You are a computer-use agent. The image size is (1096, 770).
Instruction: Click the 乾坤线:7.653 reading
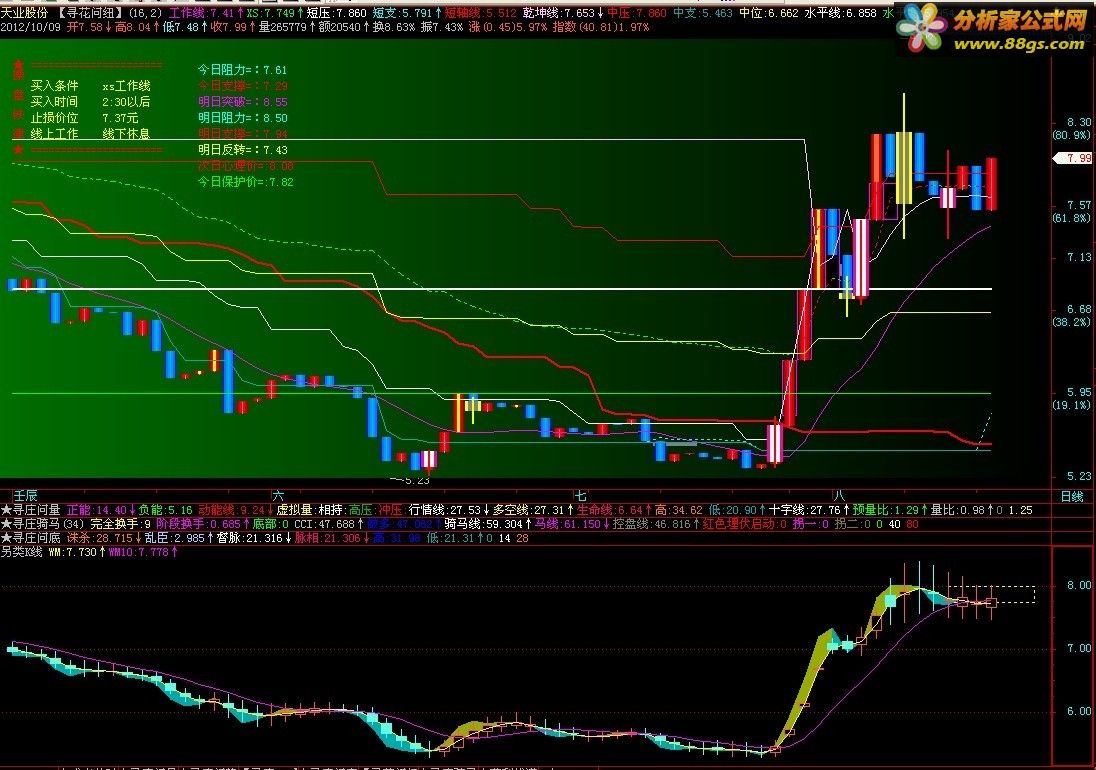point(563,13)
